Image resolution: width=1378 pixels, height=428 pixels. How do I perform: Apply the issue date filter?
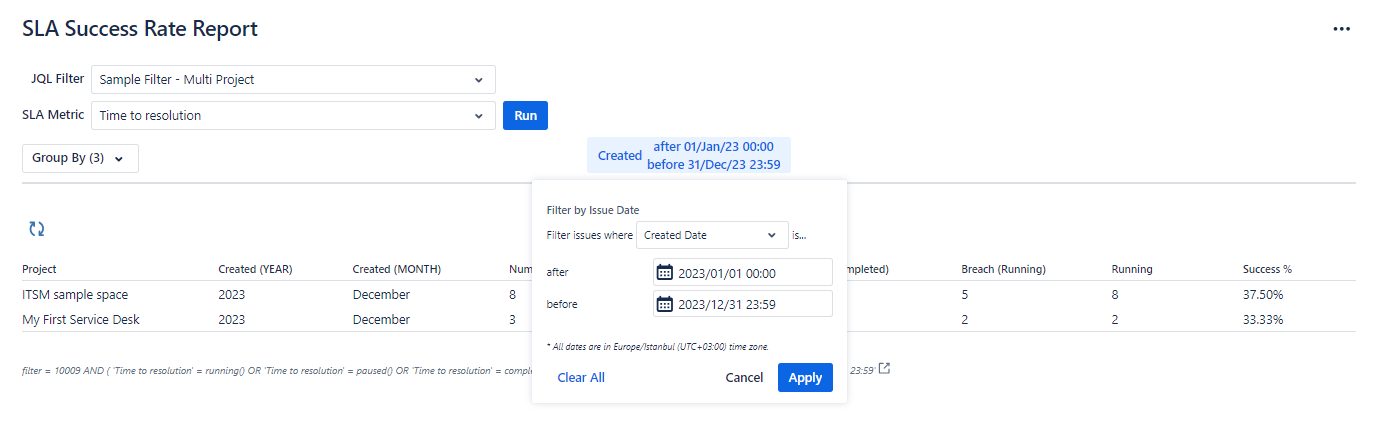click(x=804, y=378)
